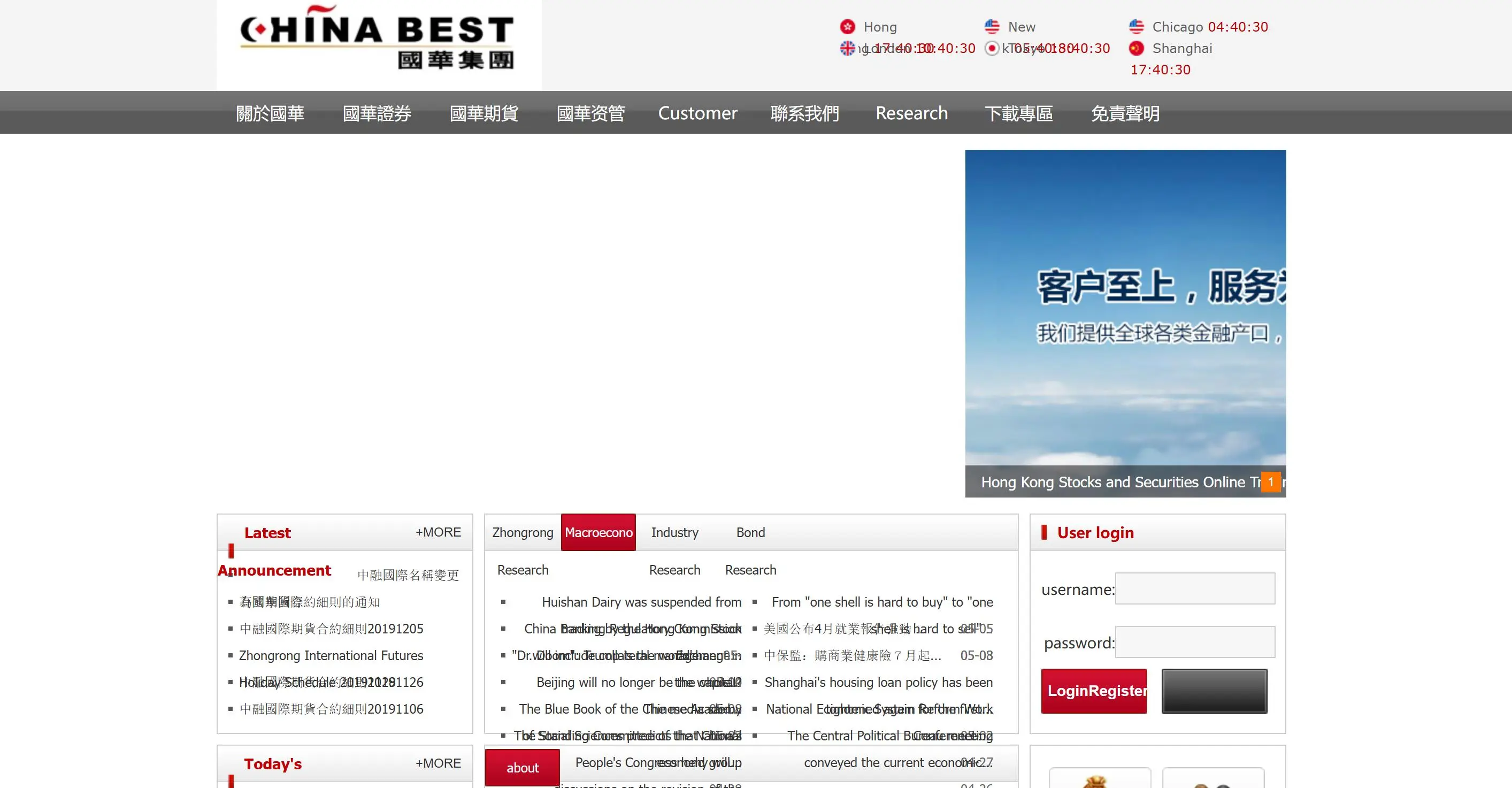Viewport: 1512px width, 788px height.
Task: Open Shanghai's housing loan policy article
Action: click(879, 682)
